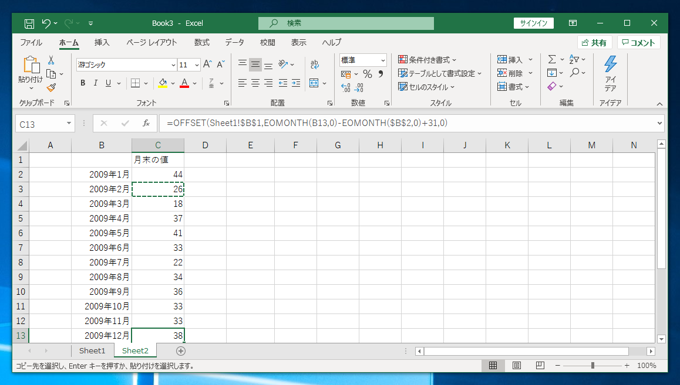Open the Name Box dropdown arrow
Screen dimensions: 680x385
[x=69, y=124]
